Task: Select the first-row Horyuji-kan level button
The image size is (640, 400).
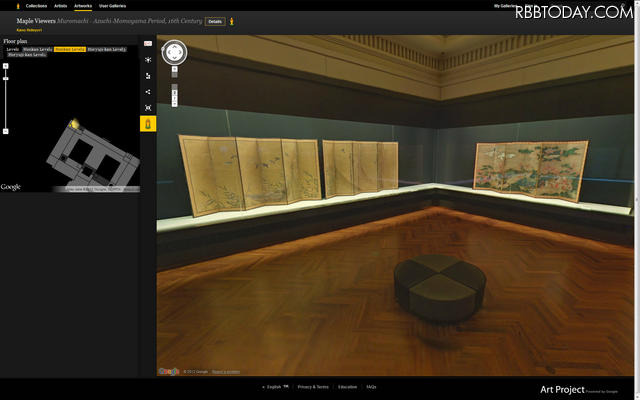Action: [x=107, y=49]
